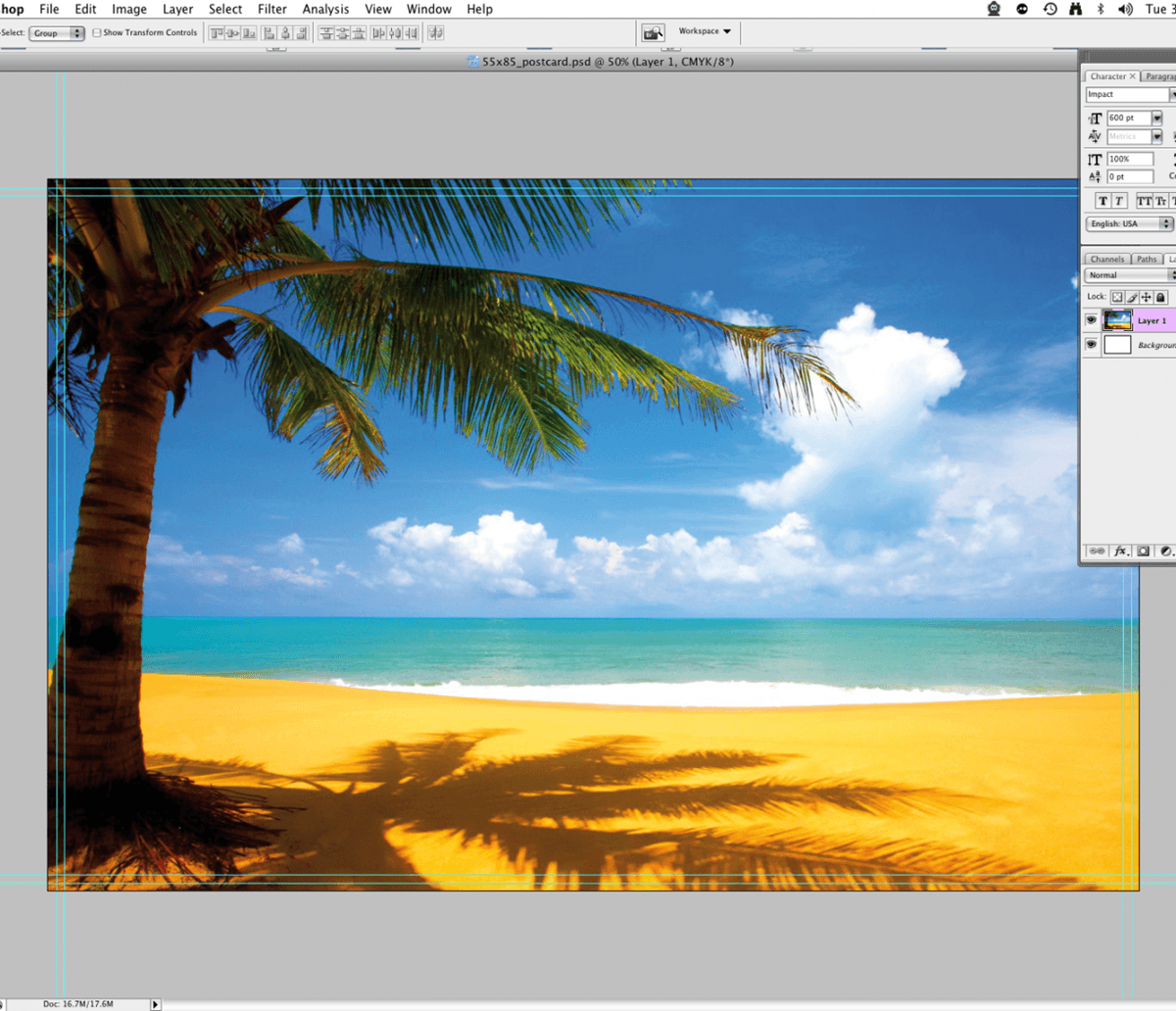Open the layer style fx menu
This screenshot has height=1011, width=1176.
pyautogui.click(x=1121, y=552)
